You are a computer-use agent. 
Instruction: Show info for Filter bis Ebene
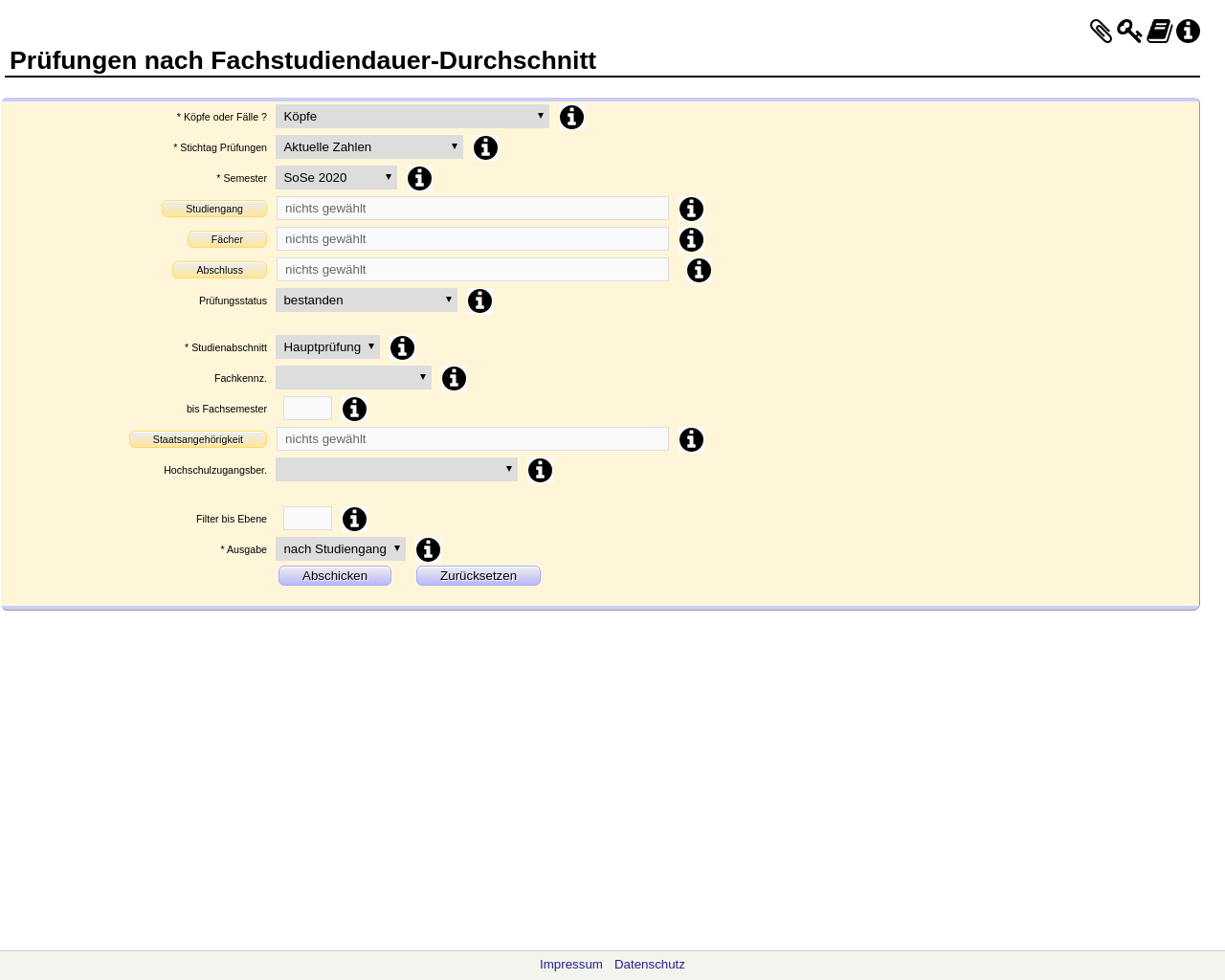click(x=354, y=519)
